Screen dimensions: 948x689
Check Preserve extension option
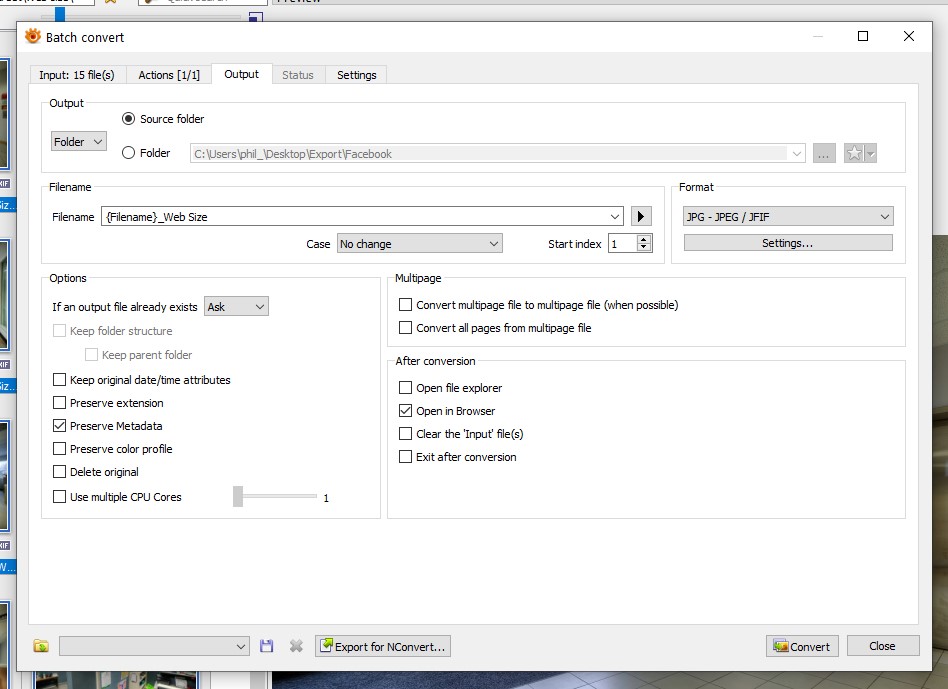point(59,403)
